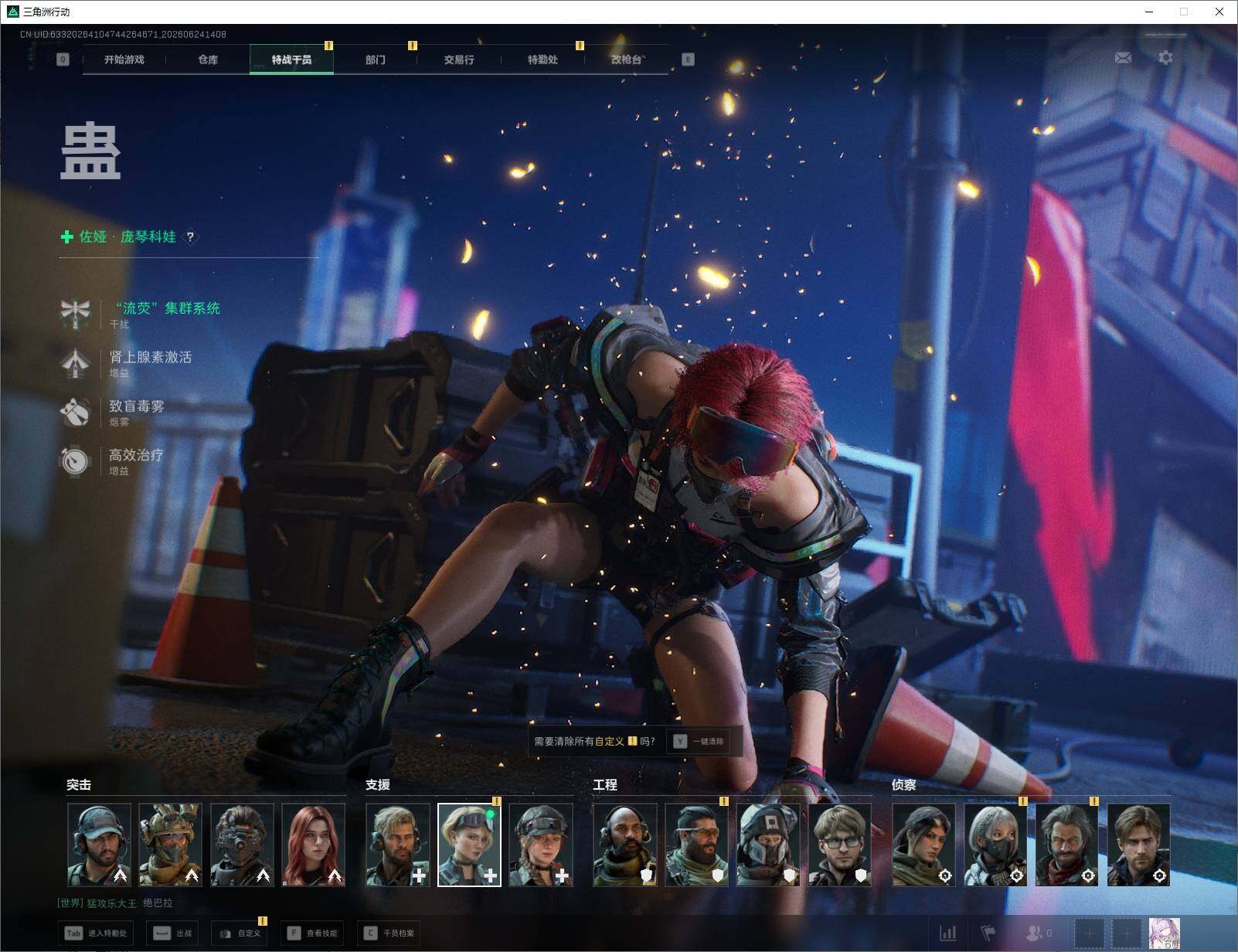
Task: Click the 自定义 customize button
Action: pos(240,933)
